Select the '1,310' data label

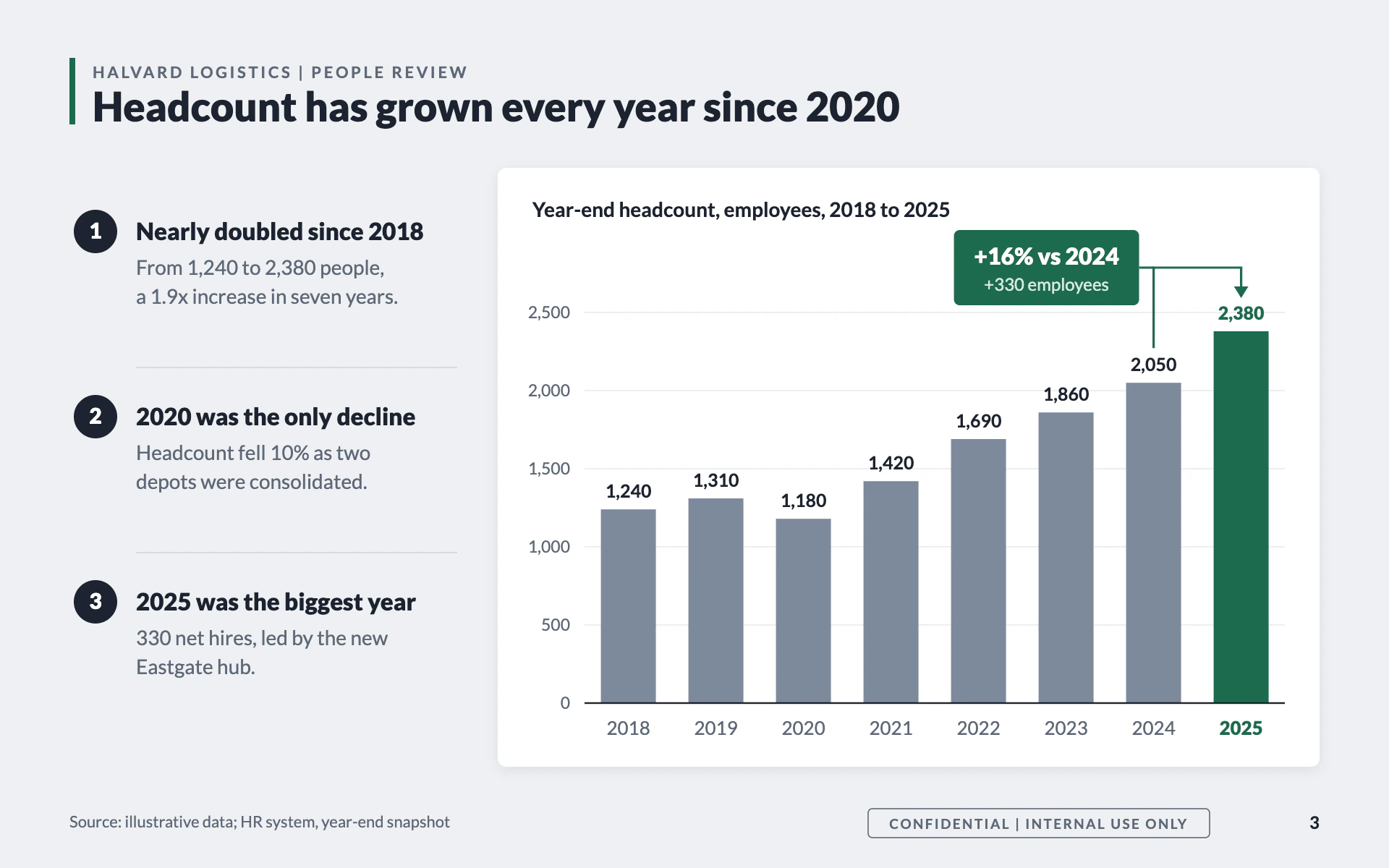715,480
